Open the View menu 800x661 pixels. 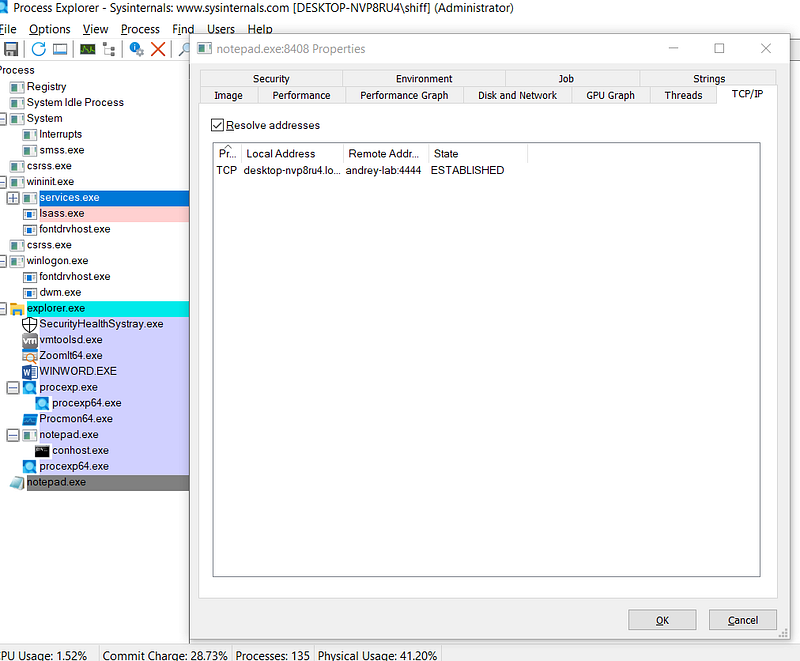(95, 29)
